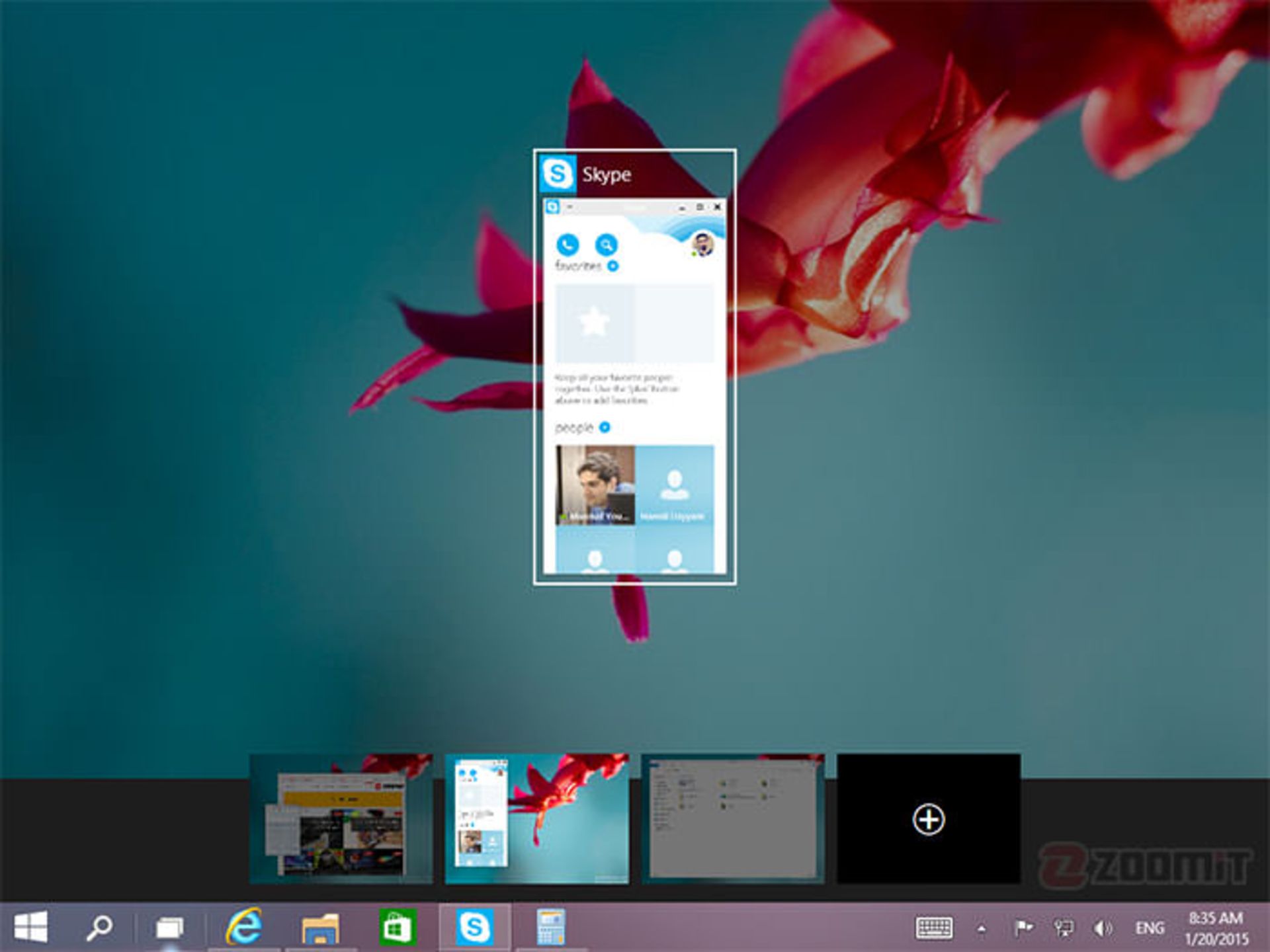
Task: Toggle the Task View taskbar button
Action: [x=169, y=928]
